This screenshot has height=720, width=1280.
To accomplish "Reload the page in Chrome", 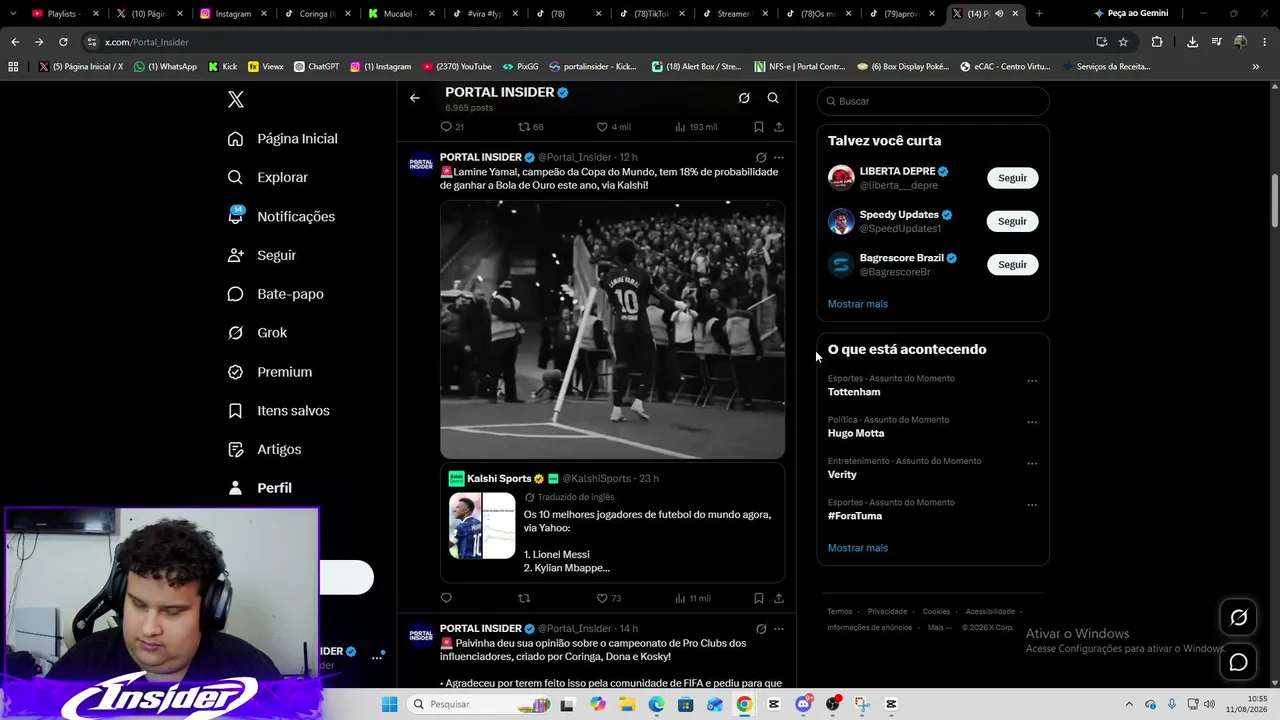I will [63, 42].
